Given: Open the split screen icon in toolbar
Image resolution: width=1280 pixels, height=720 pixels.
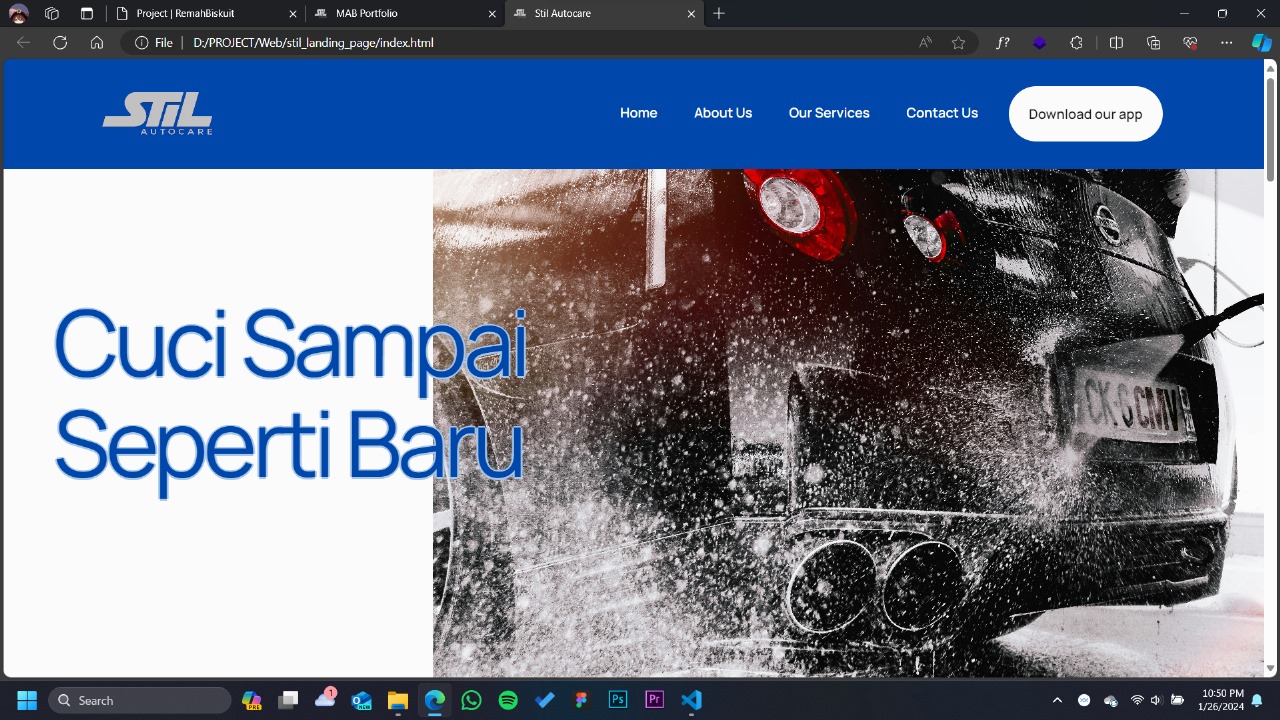Looking at the screenshot, I should pos(1116,43).
